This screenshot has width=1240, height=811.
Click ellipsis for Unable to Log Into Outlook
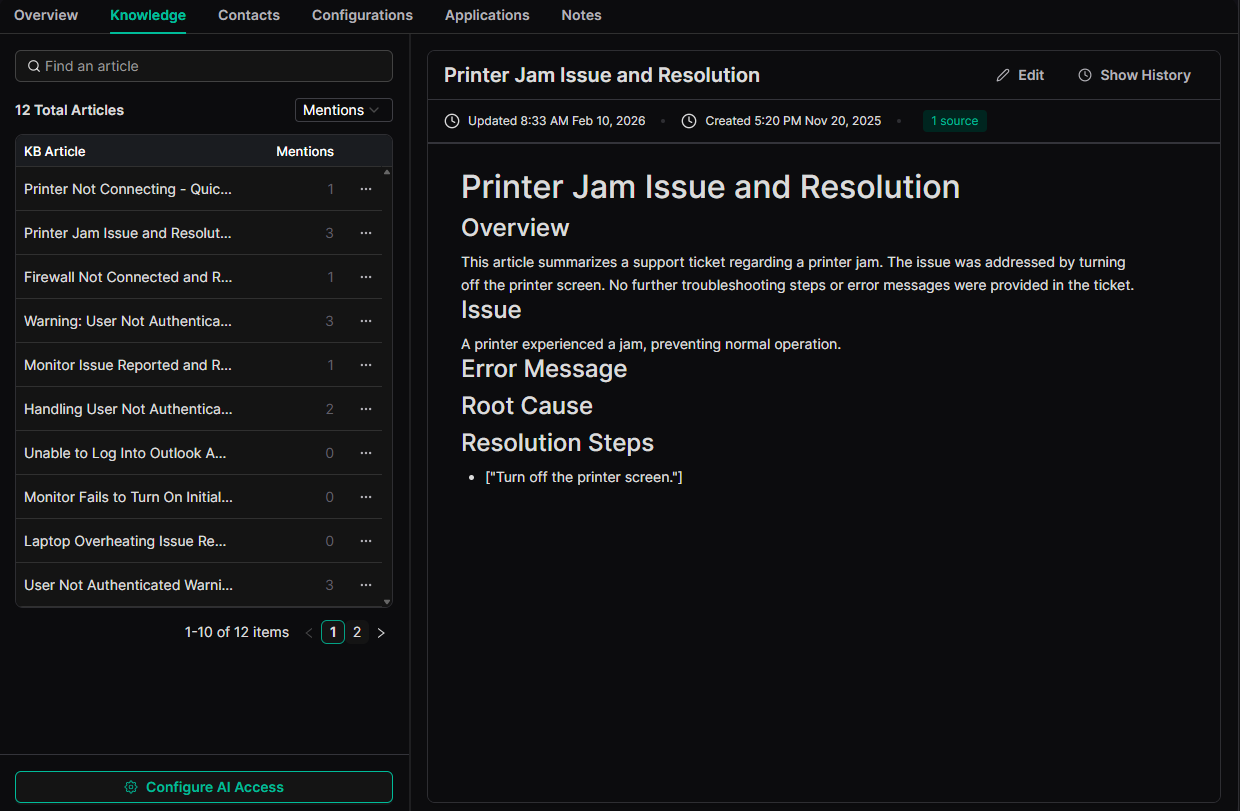365,453
